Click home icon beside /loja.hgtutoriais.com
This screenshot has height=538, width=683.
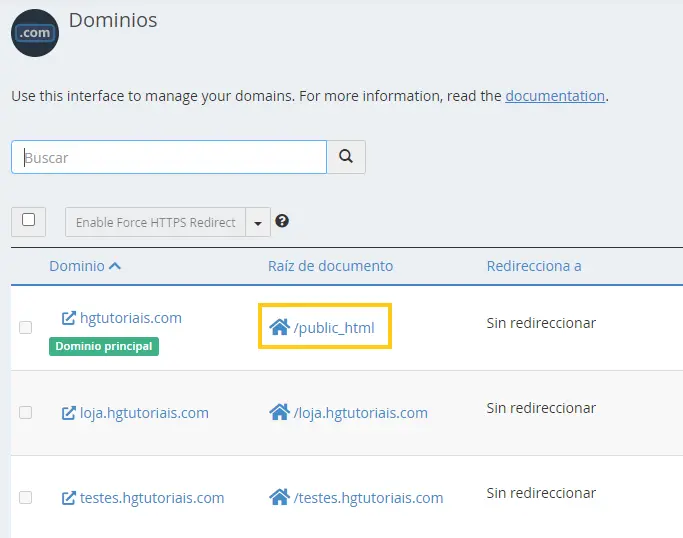279,412
